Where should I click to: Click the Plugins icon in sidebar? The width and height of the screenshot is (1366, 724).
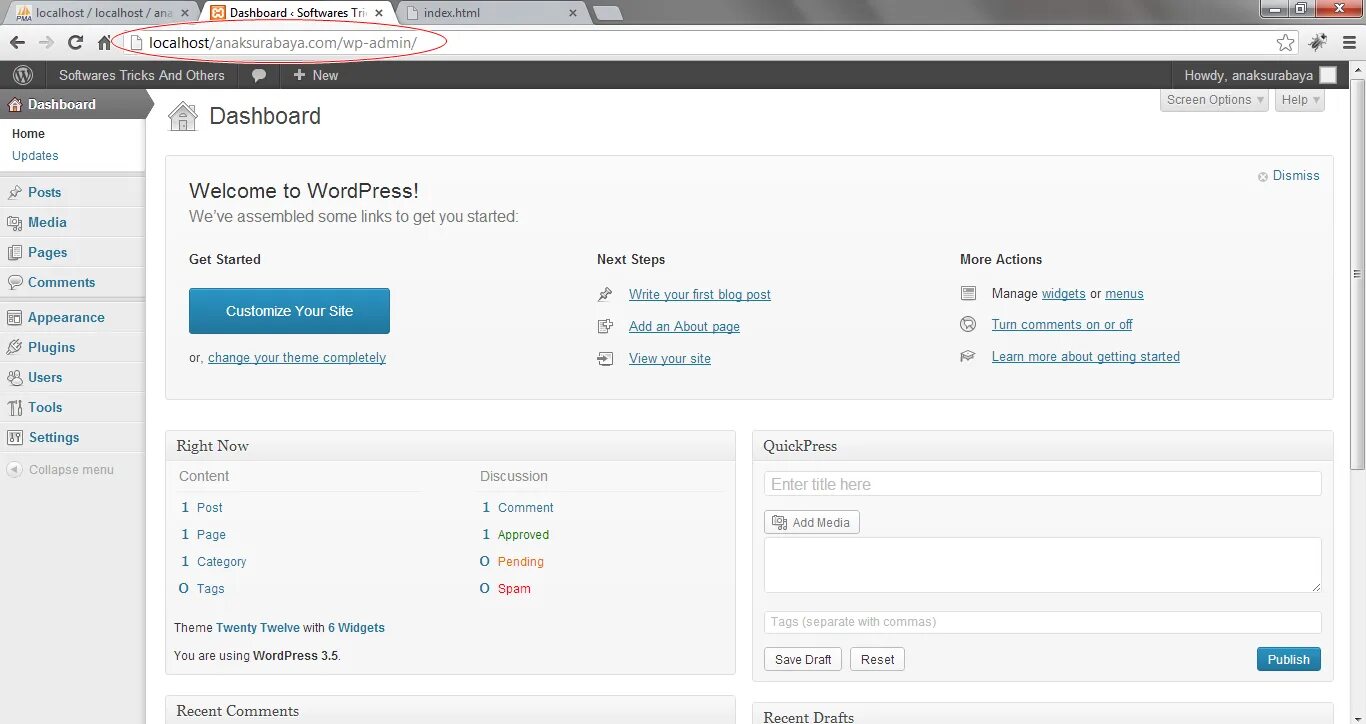pos(14,347)
